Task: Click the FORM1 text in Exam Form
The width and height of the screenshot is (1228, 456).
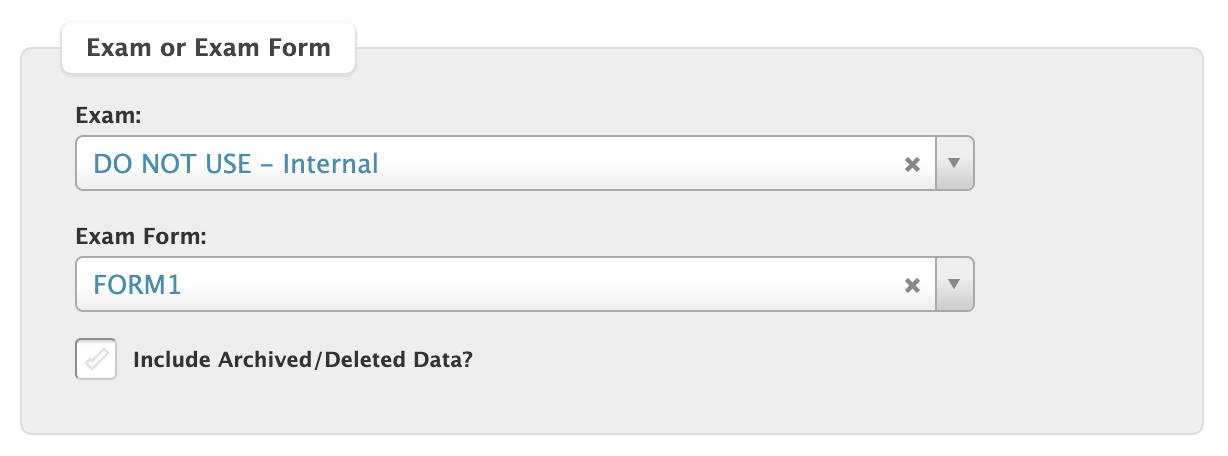Action: point(138,284)
